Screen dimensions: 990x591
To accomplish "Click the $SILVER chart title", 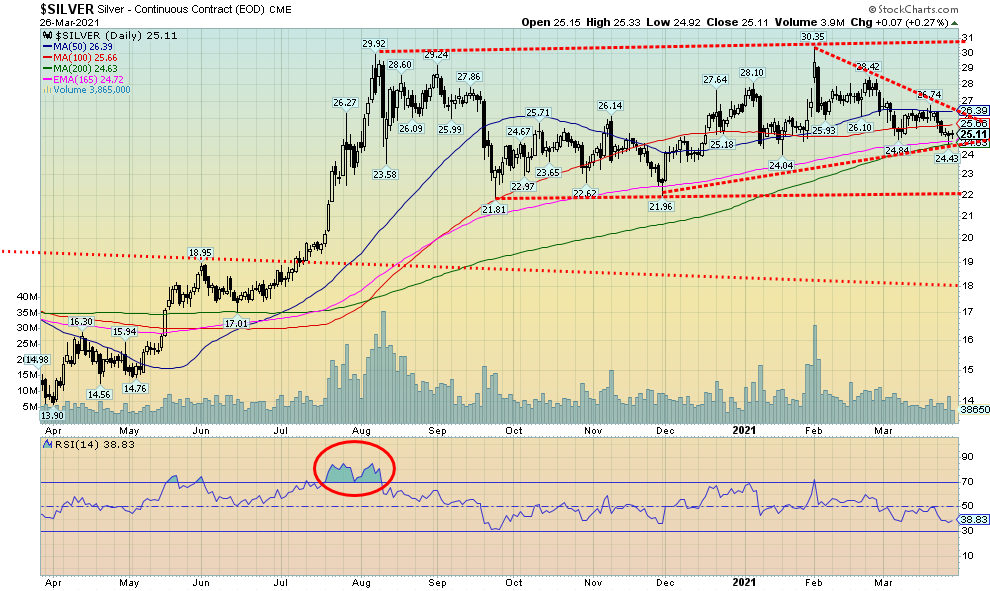I will [67, 7].
